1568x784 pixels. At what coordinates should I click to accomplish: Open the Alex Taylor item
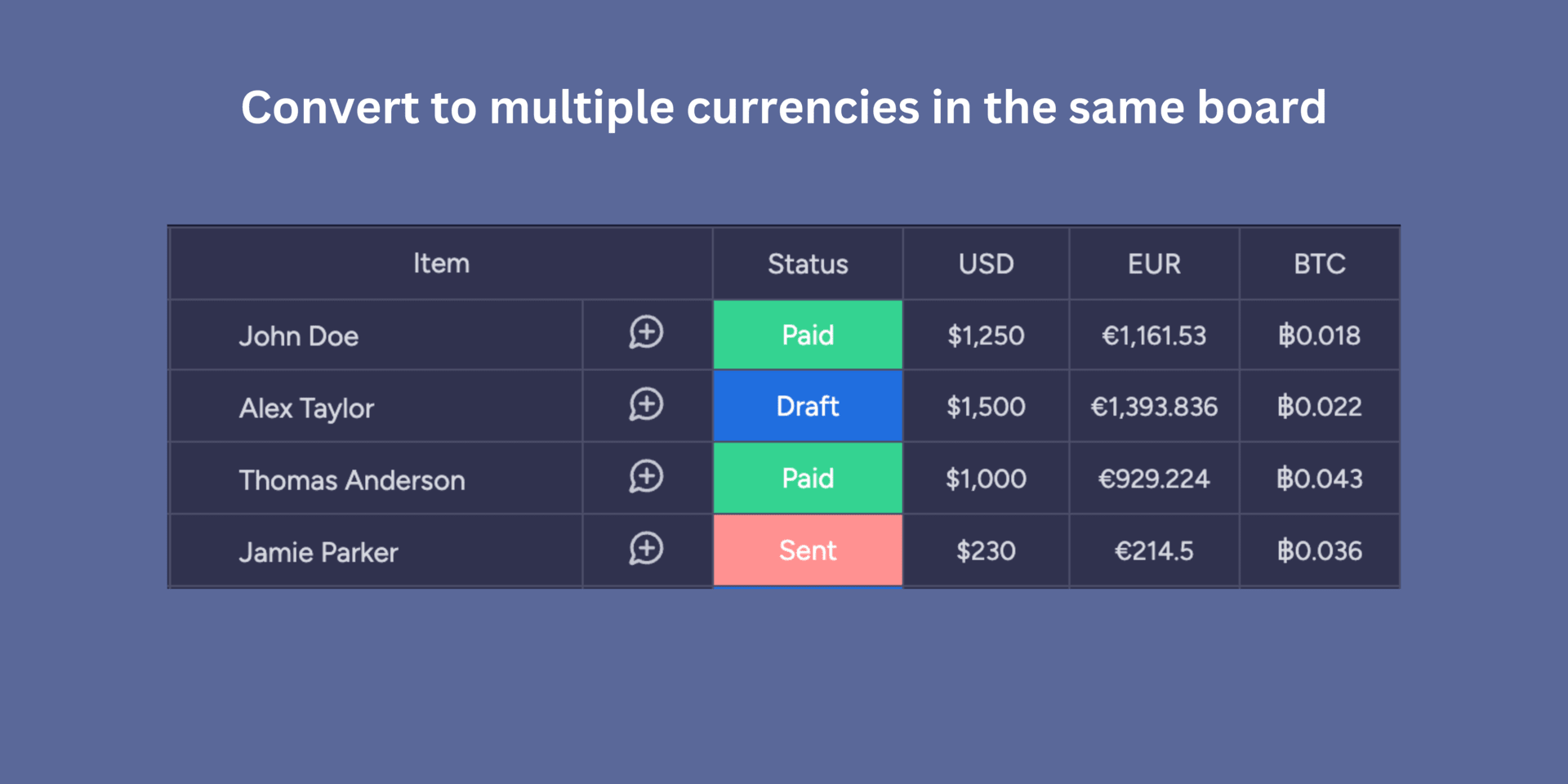(306, 408)
